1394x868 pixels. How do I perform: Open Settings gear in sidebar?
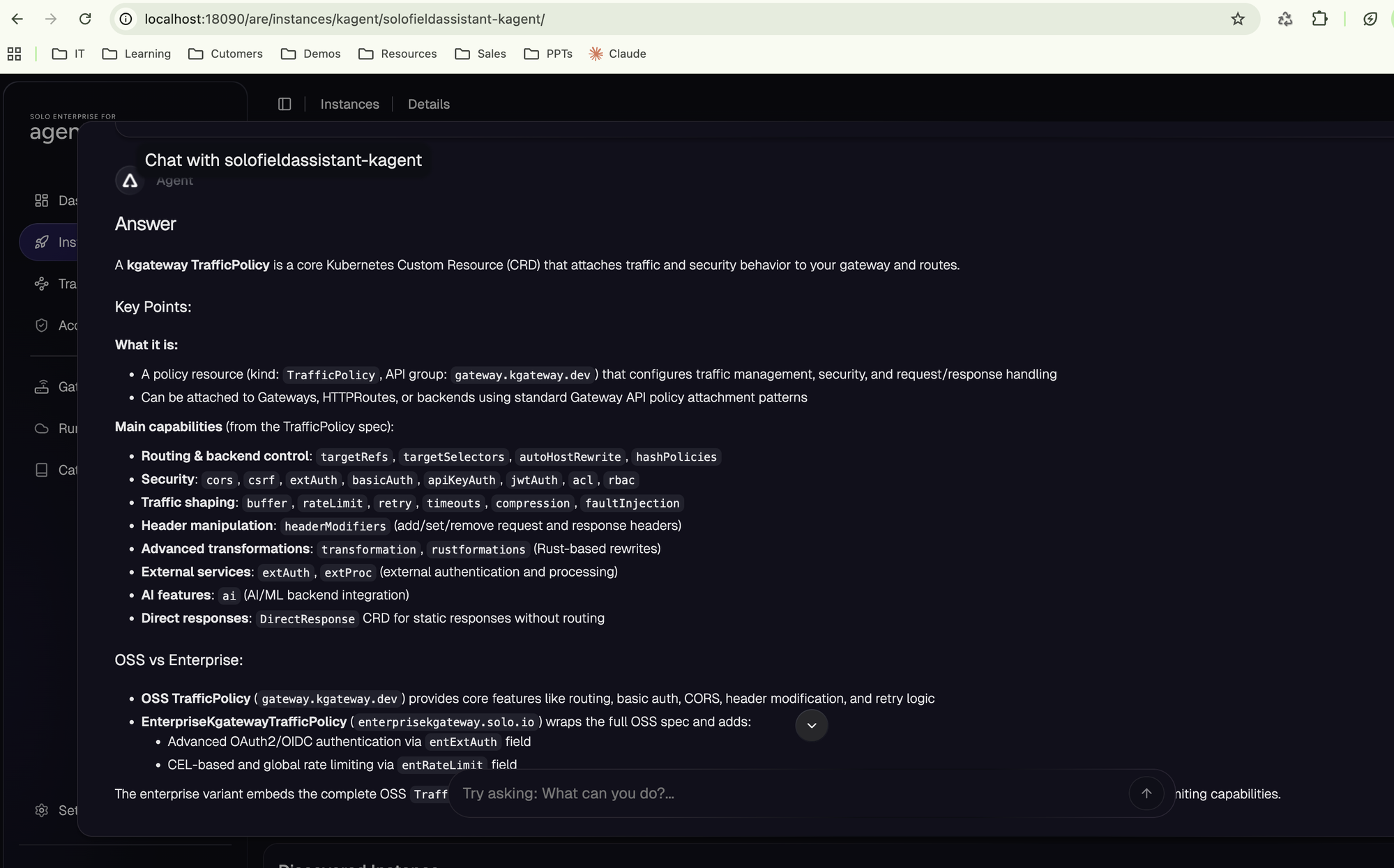pos(42,810)
